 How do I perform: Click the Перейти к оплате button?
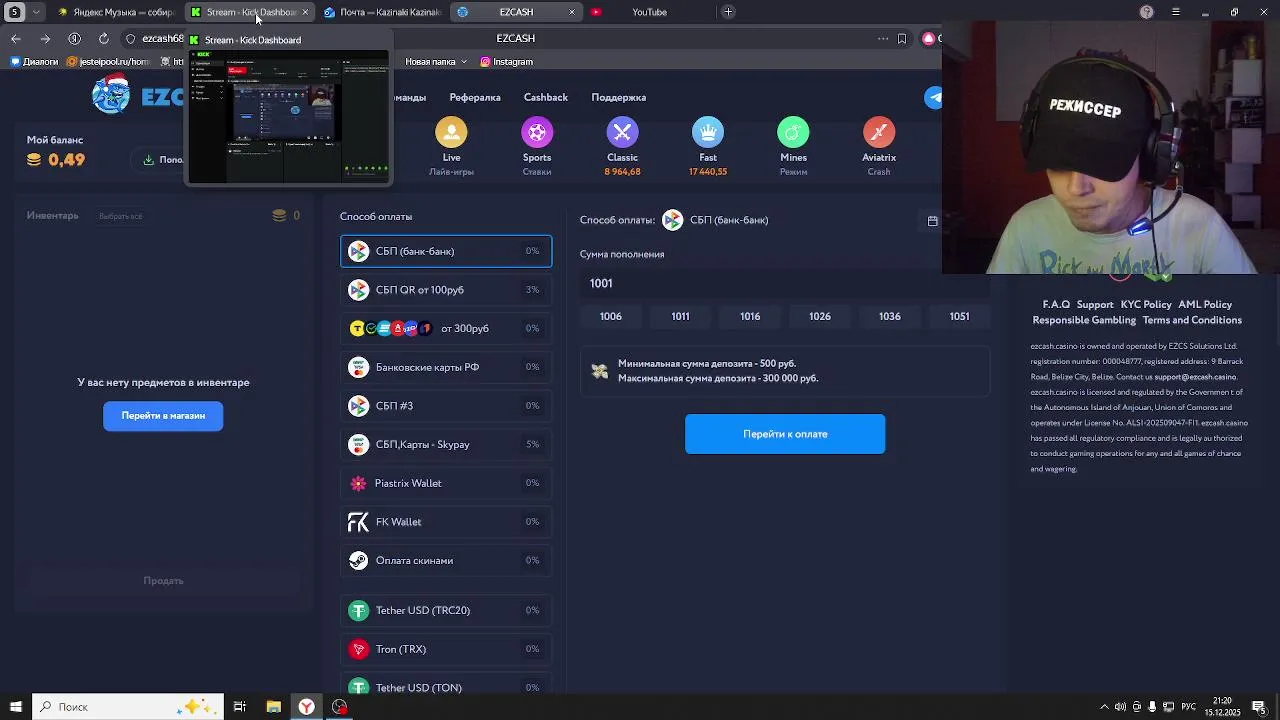tap(785, 434)
